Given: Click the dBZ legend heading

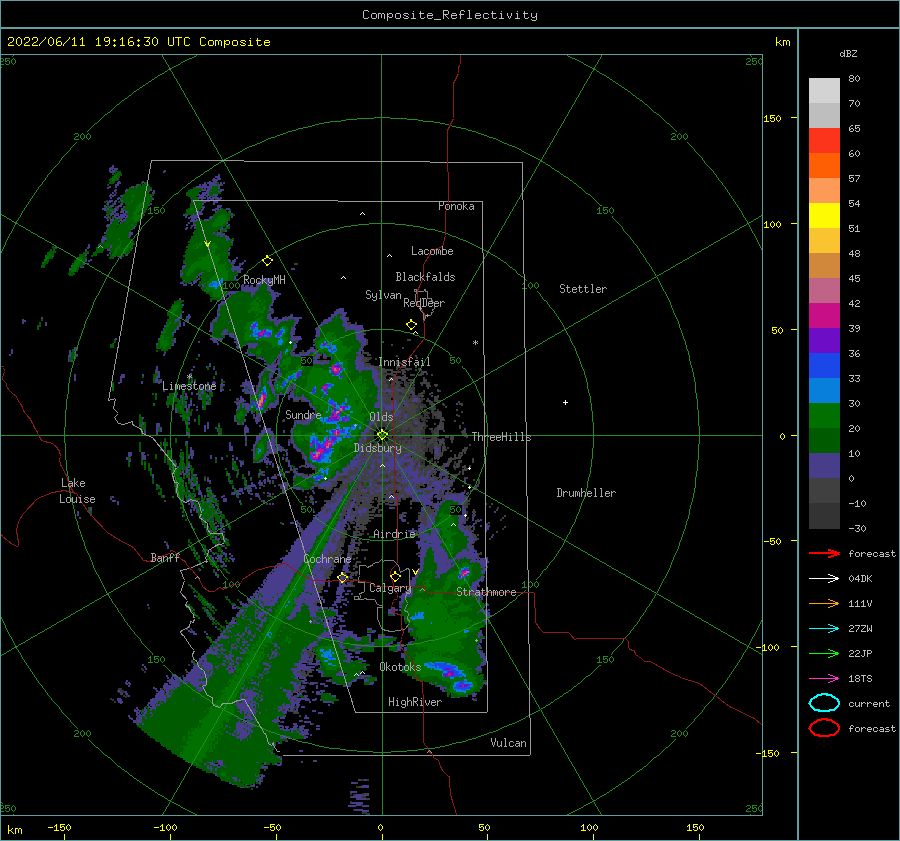Looking at the screenshot, I should pyautogui.click(x=848, y=53).
